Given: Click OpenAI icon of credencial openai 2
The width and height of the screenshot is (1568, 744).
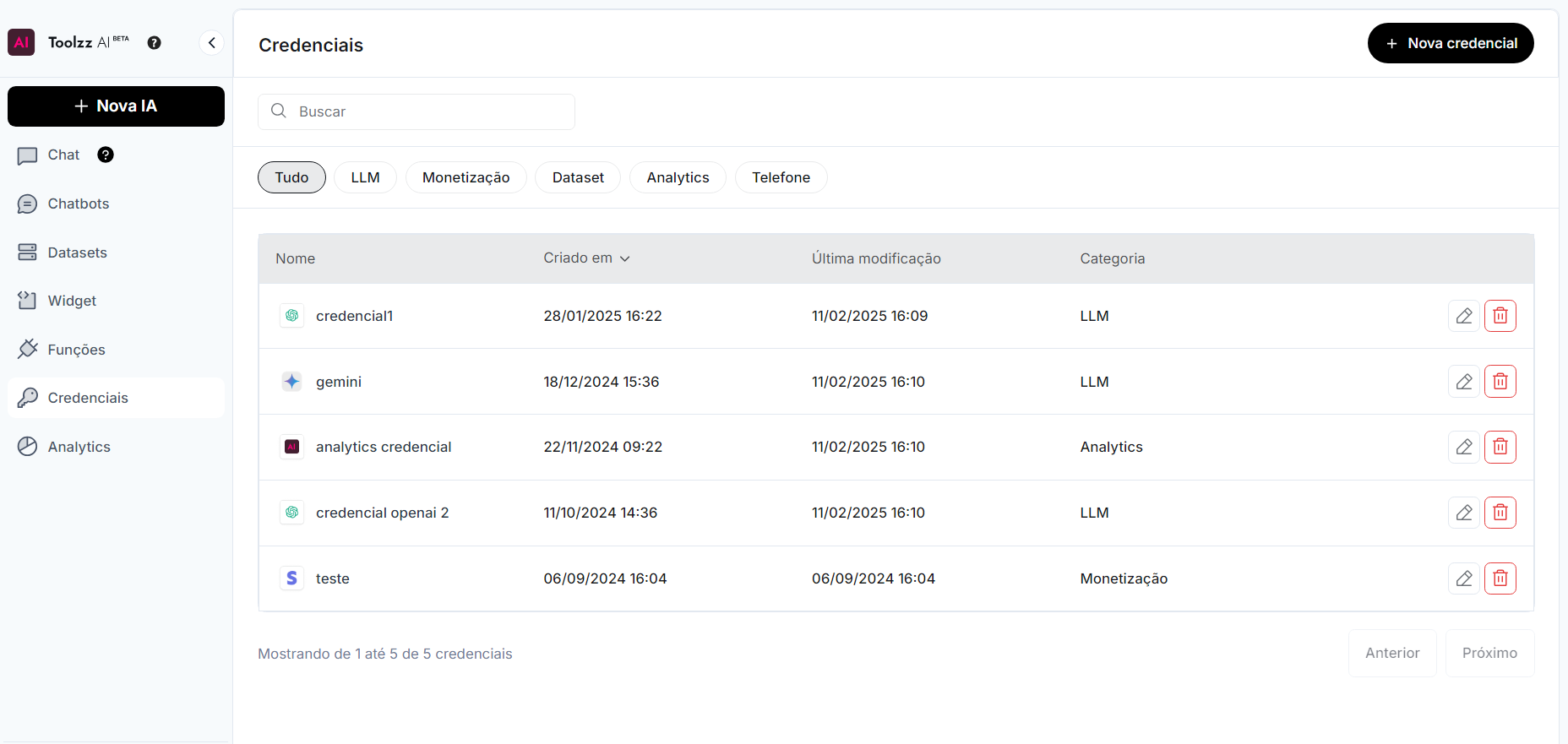Looking at the screenshot, I should click(291, 513).
